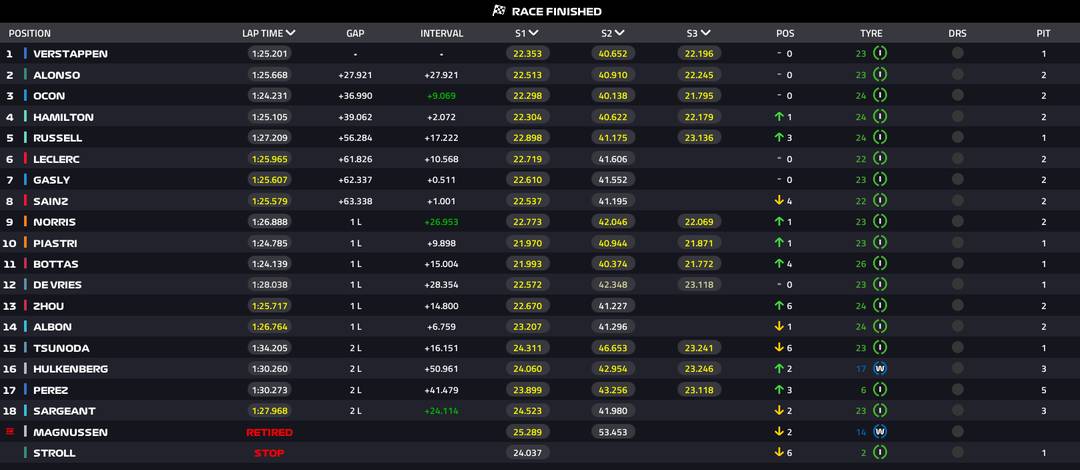Click Piastri's S1 time 21.970
Image resolution: width=1080 pixels, height=470 pixels.
coord(528,243)
